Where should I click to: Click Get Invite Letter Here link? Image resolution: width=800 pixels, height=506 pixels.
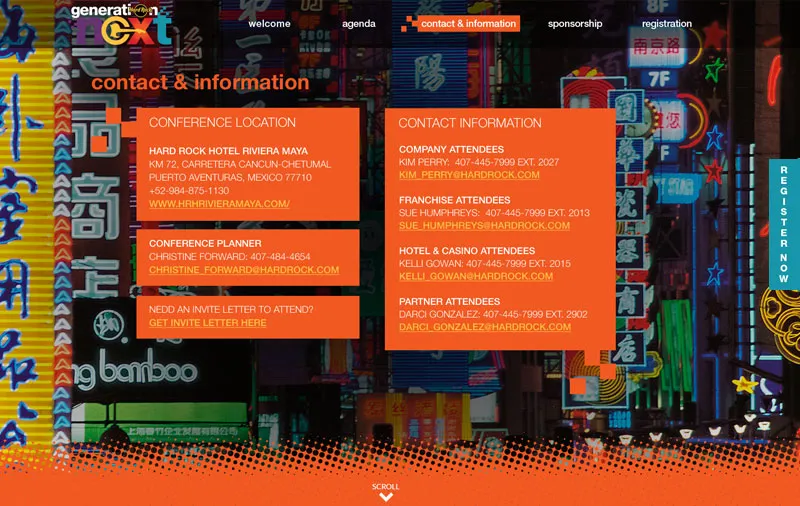207,323
